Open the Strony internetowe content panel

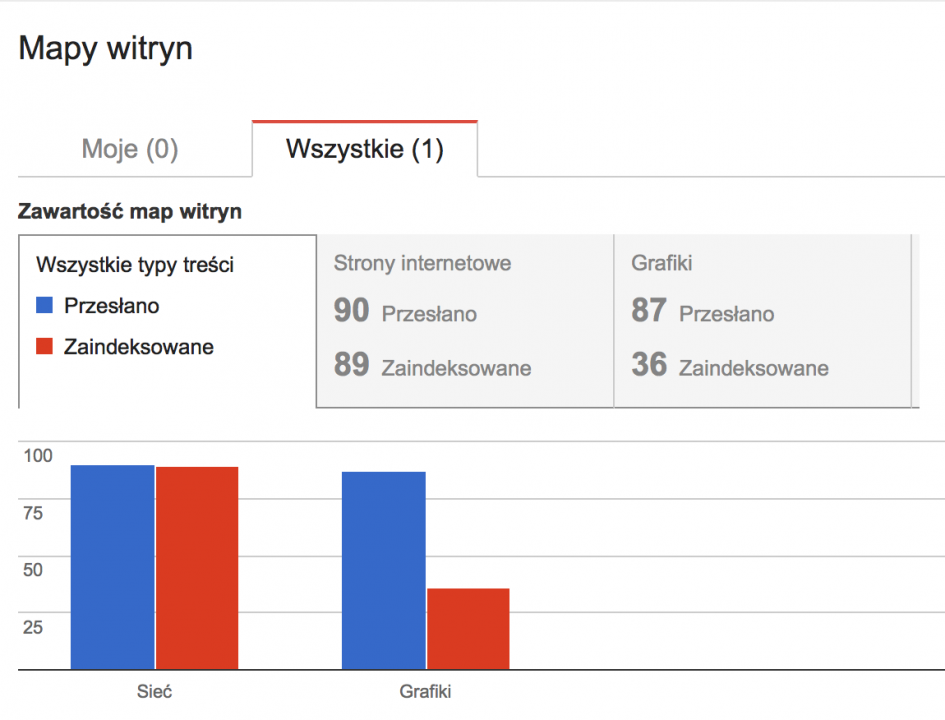(465, 321)
